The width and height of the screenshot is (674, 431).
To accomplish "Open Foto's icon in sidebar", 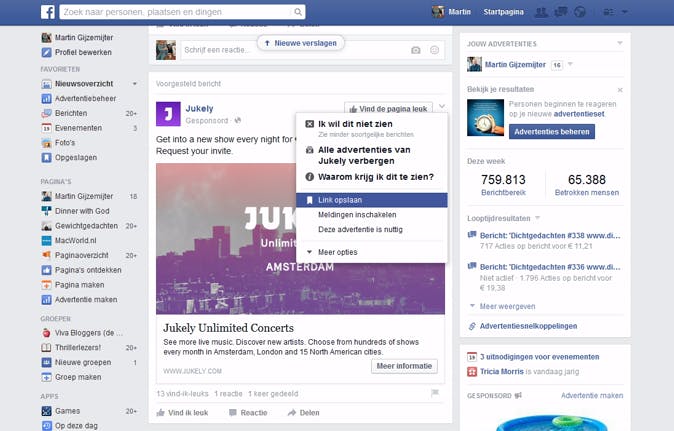I will (46, 143).
